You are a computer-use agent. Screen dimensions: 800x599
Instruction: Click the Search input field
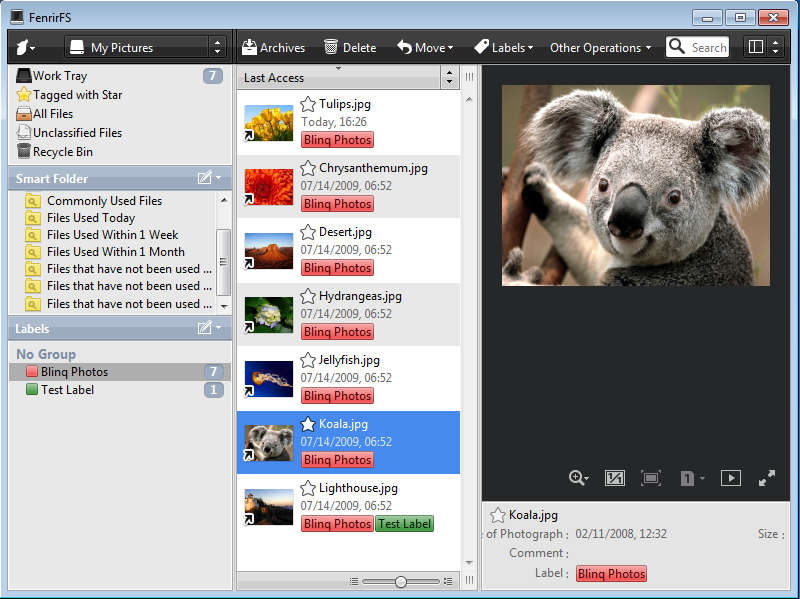coord(697,47)
